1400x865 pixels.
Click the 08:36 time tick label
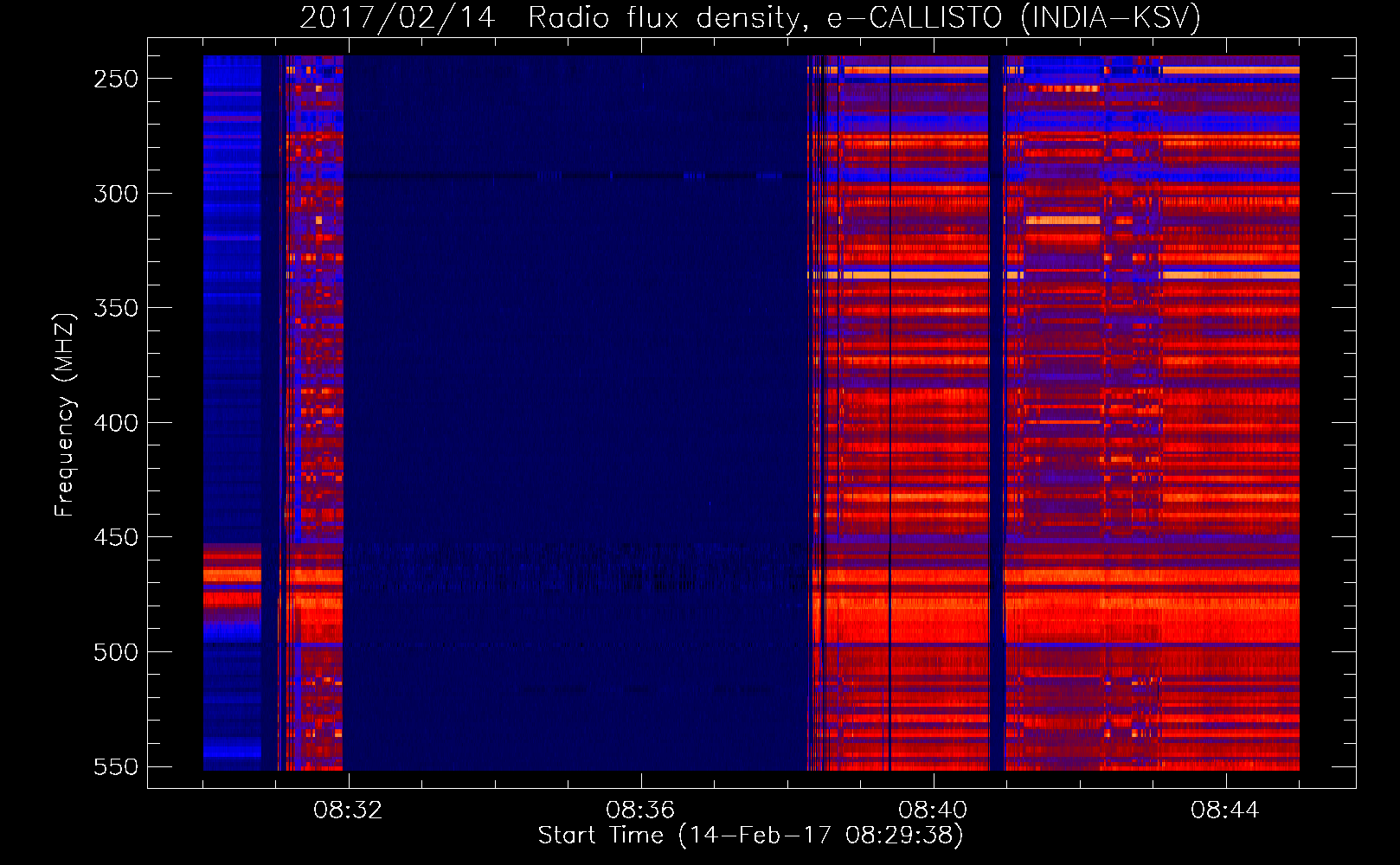point(640,811)
